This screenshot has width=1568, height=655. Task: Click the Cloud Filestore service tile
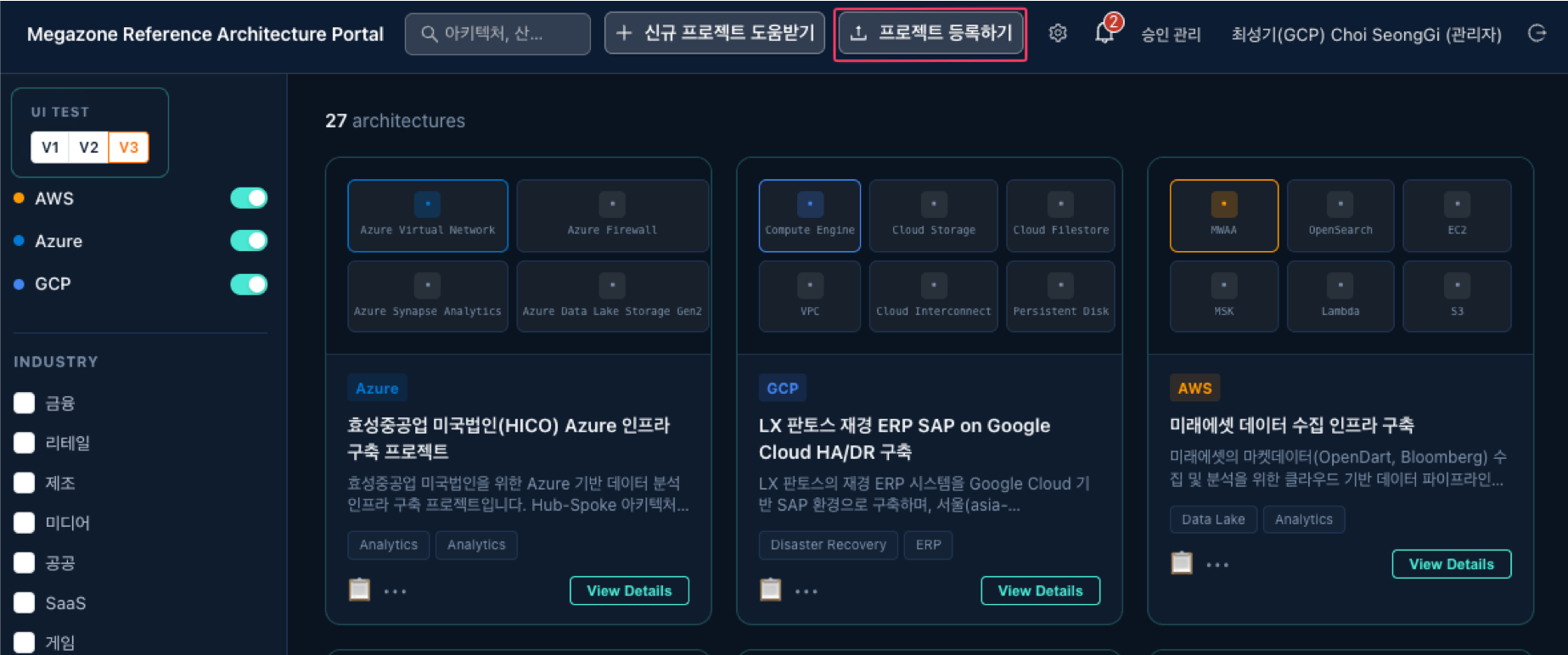(x=1060, y=216)
